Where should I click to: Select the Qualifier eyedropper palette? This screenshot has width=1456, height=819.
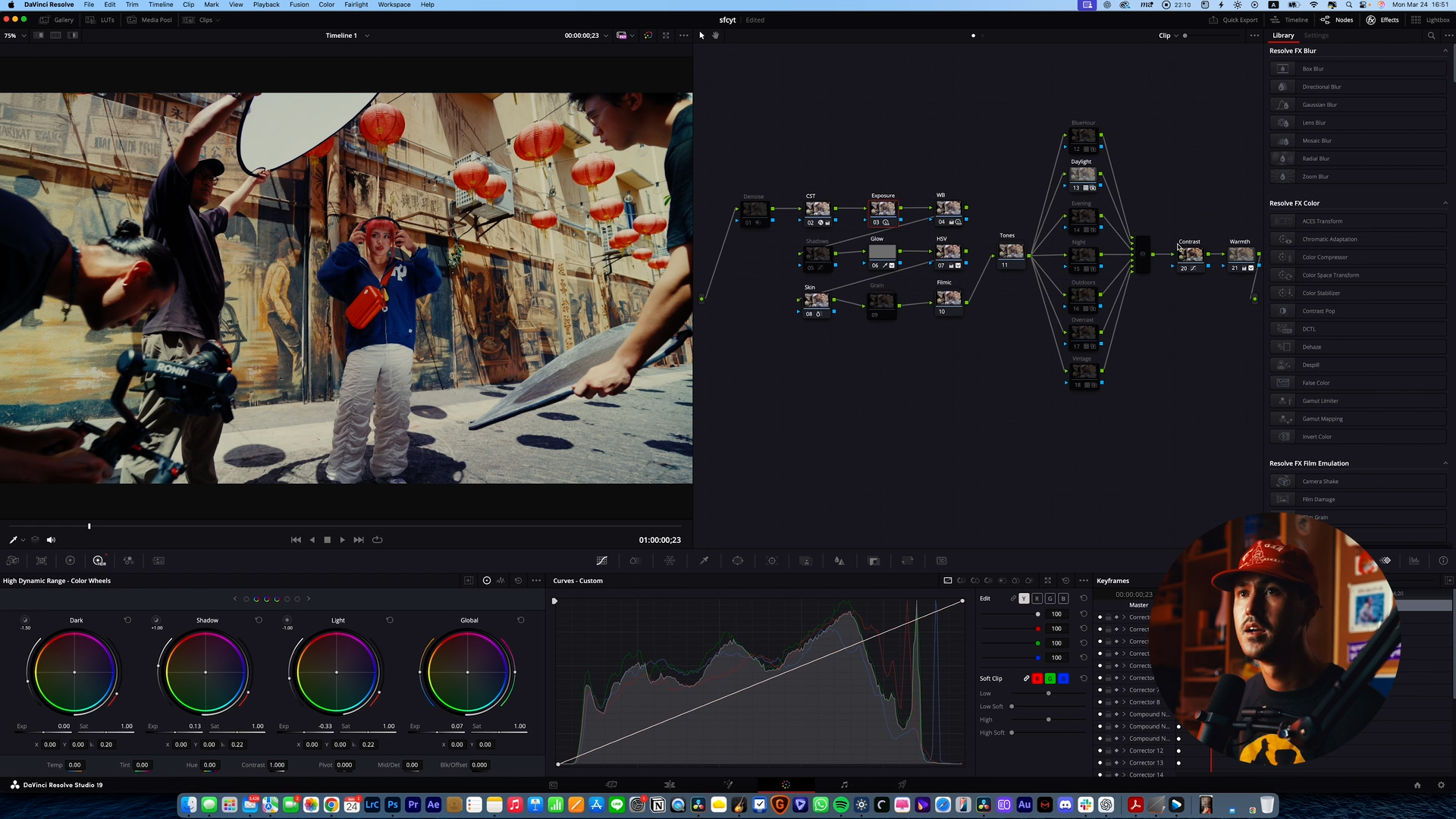point(704,561)
